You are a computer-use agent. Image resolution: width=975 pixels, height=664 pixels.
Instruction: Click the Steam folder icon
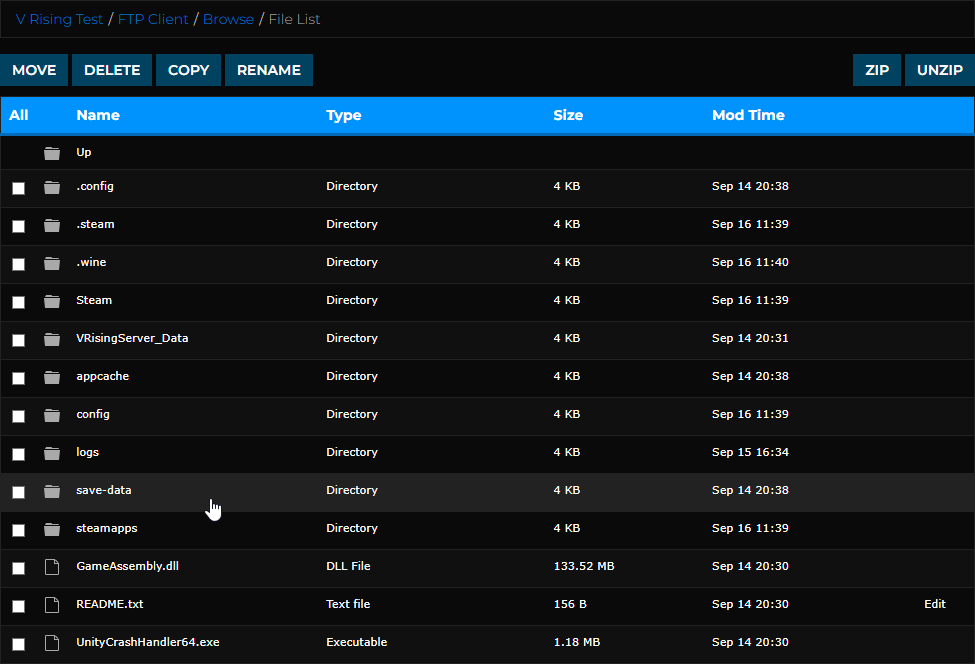click(51, 301)
